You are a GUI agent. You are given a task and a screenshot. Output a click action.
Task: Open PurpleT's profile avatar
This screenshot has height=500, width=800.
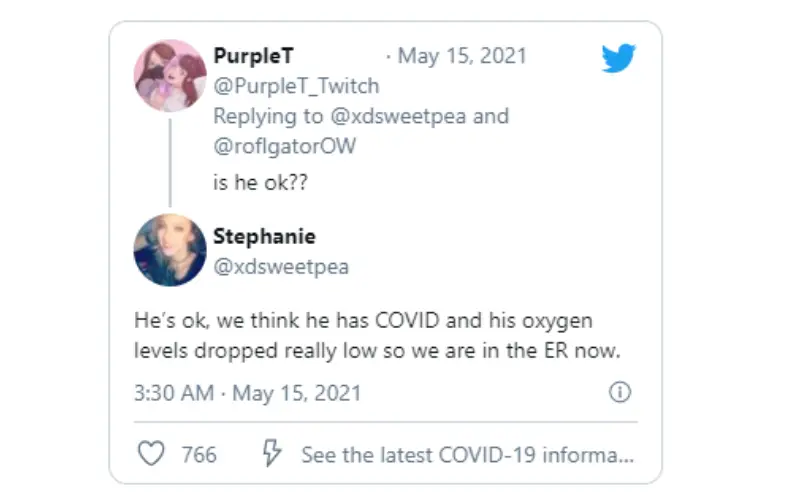pyautogui.click(x=170, y=76)
